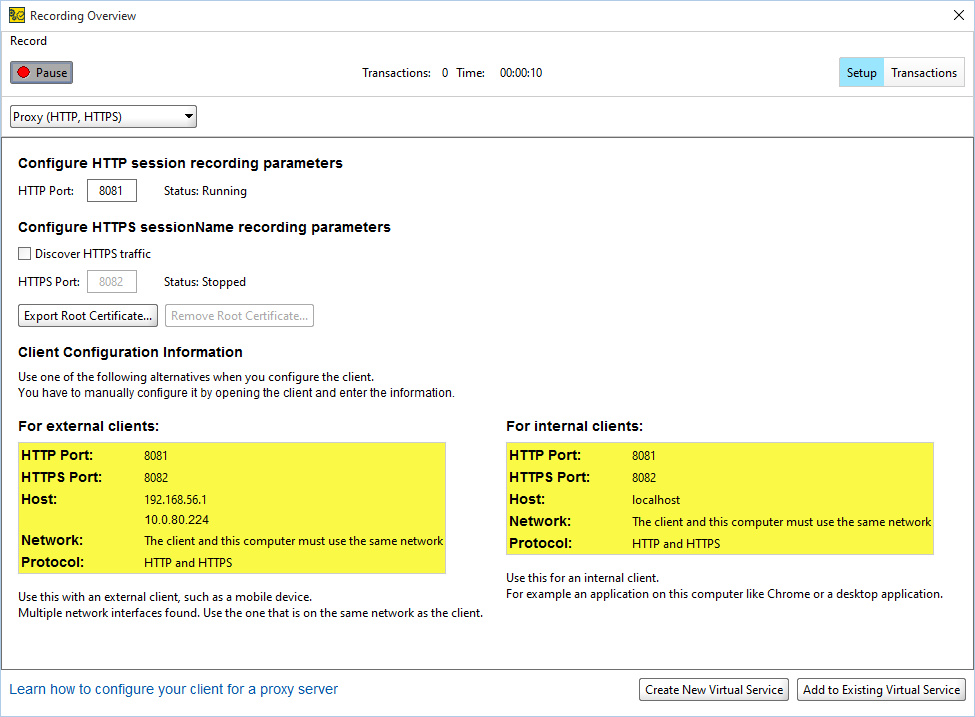Screen dimensions: 975x717
Task: Click Export Root Certificate
Action: coord(87,315)
